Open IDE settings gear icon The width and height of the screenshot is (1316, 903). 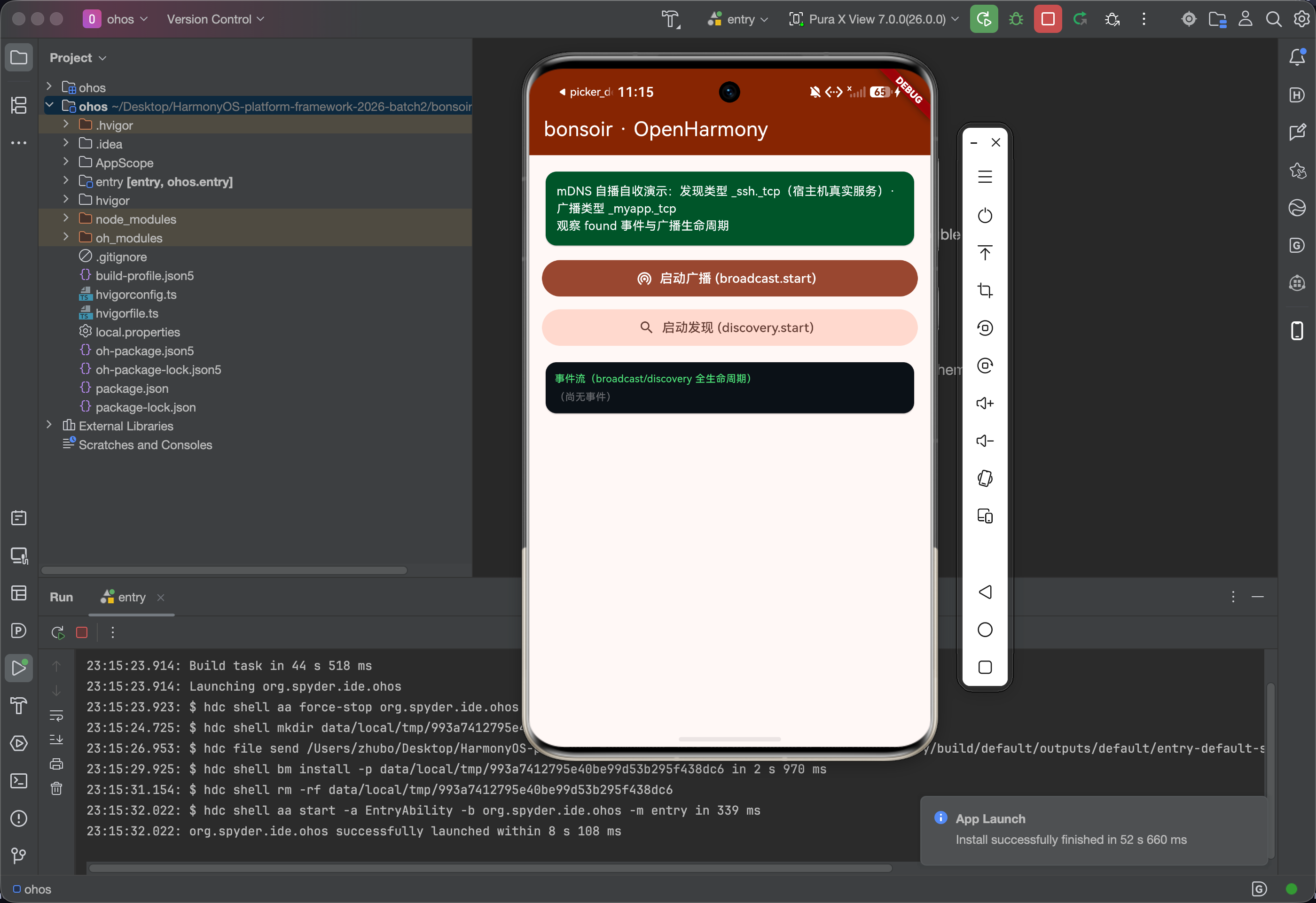(x=1302, y=19)
